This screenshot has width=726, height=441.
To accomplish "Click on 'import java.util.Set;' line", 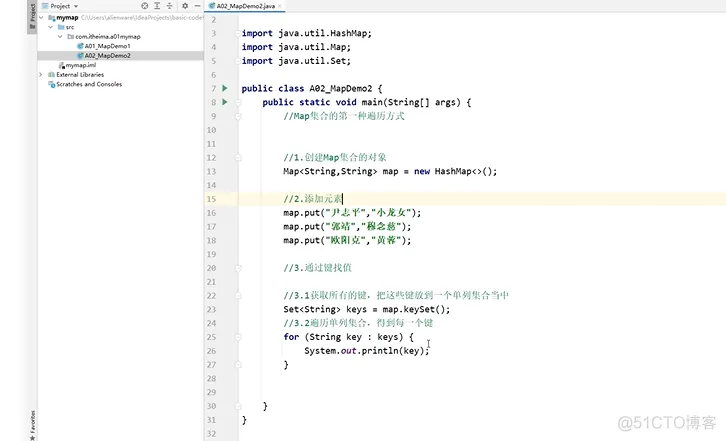I will click(x=296, y=61).
